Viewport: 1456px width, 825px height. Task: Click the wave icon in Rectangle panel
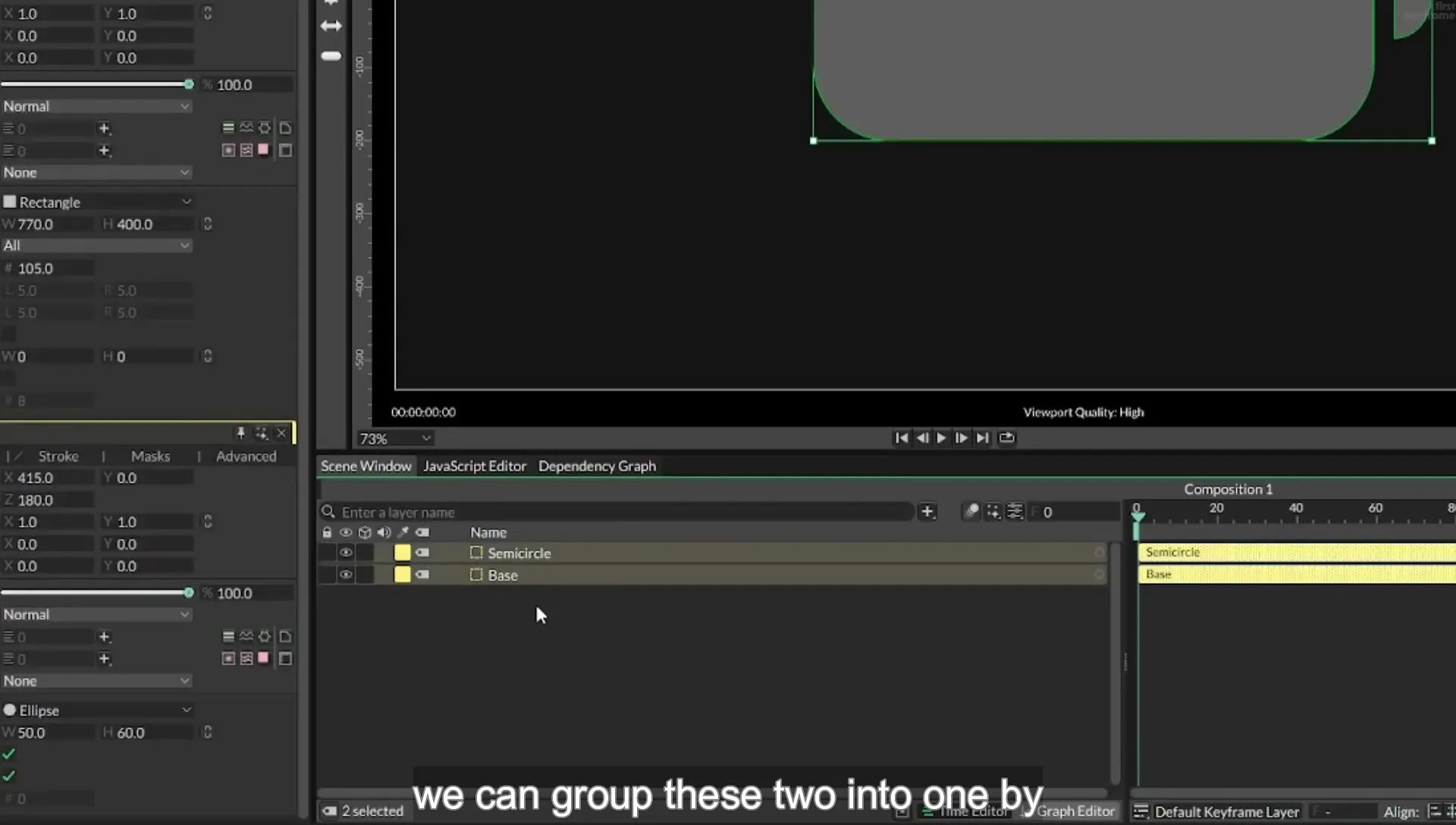pos(246,128)
